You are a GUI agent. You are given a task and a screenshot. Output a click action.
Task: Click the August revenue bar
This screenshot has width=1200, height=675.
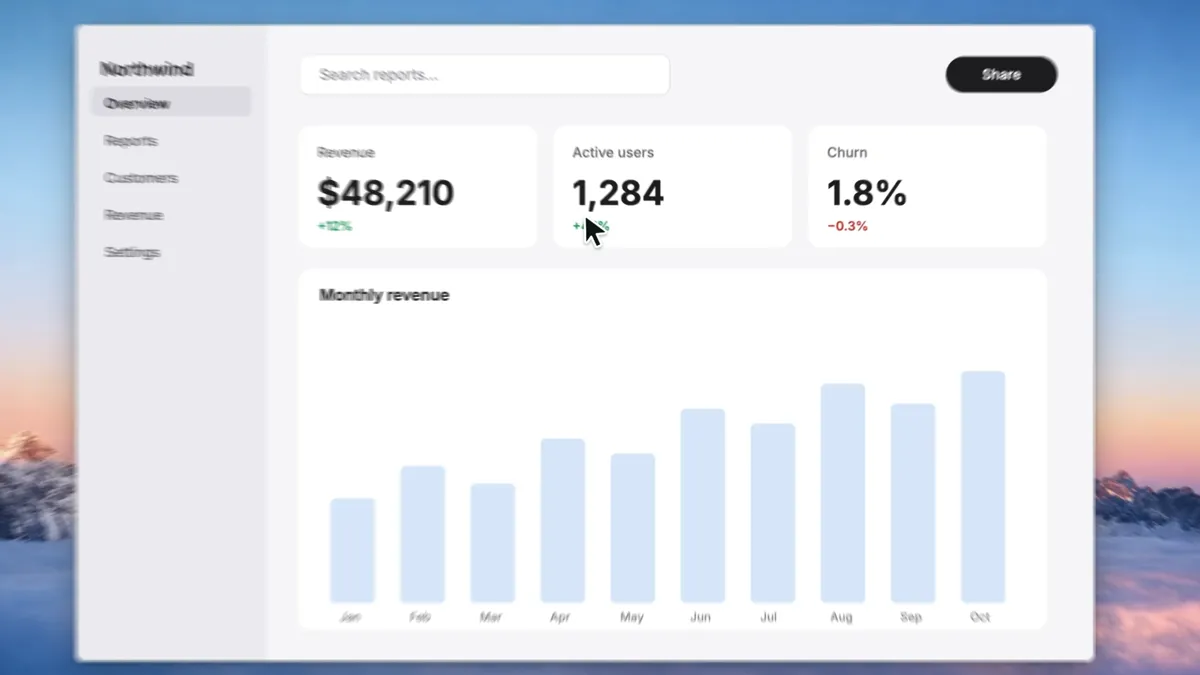tap(843, 493)
